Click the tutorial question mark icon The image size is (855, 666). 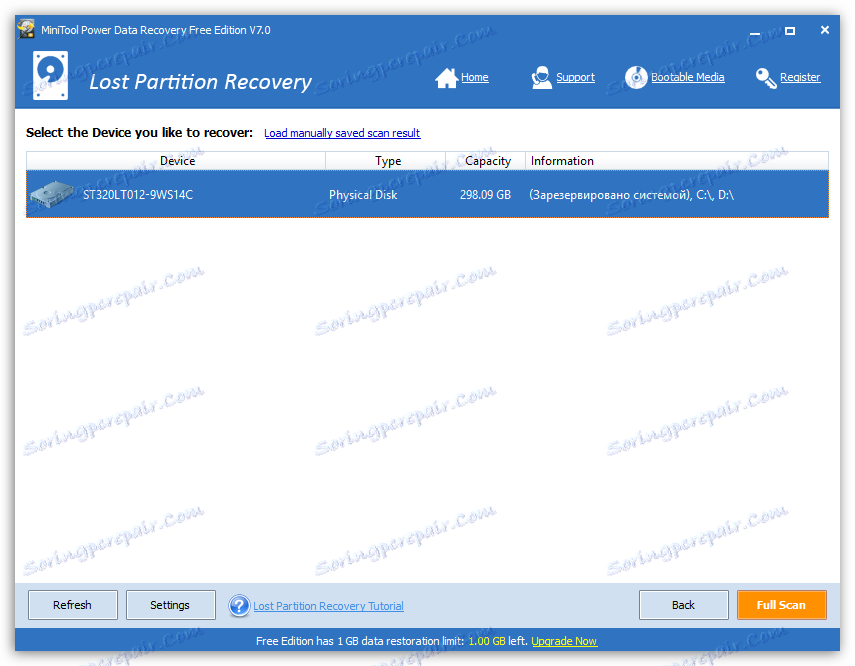239,605
